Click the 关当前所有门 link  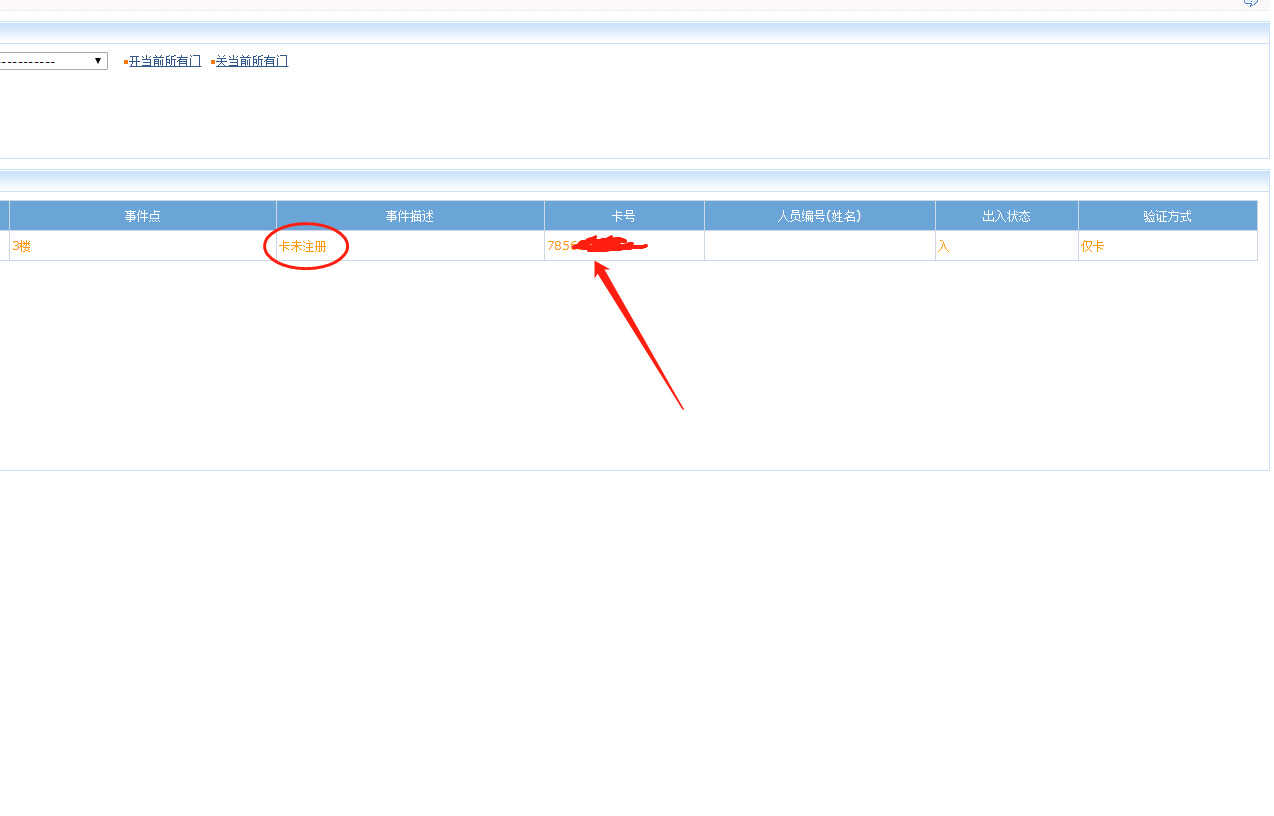tap(252, 61)
